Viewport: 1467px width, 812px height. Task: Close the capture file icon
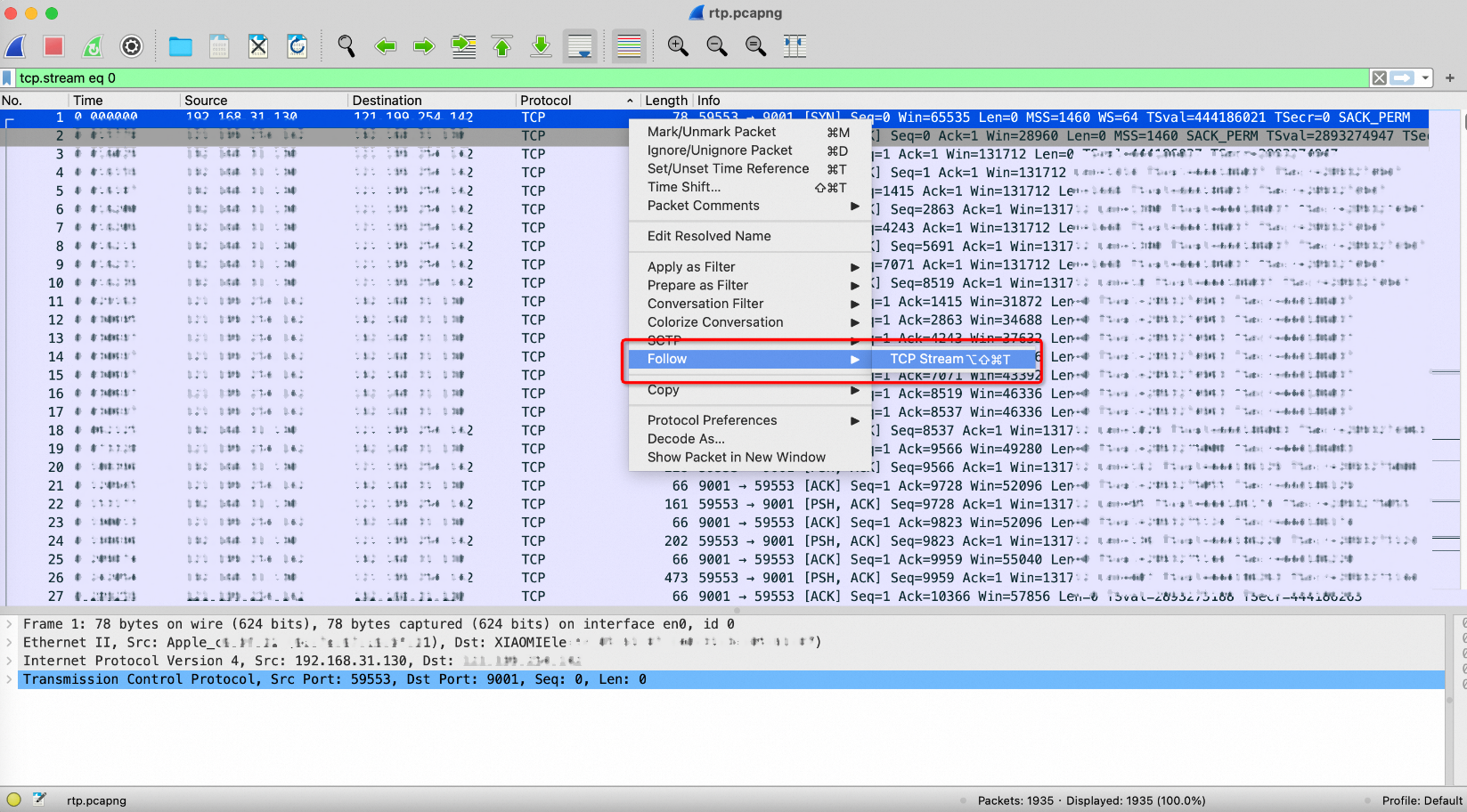pos(258,46)
